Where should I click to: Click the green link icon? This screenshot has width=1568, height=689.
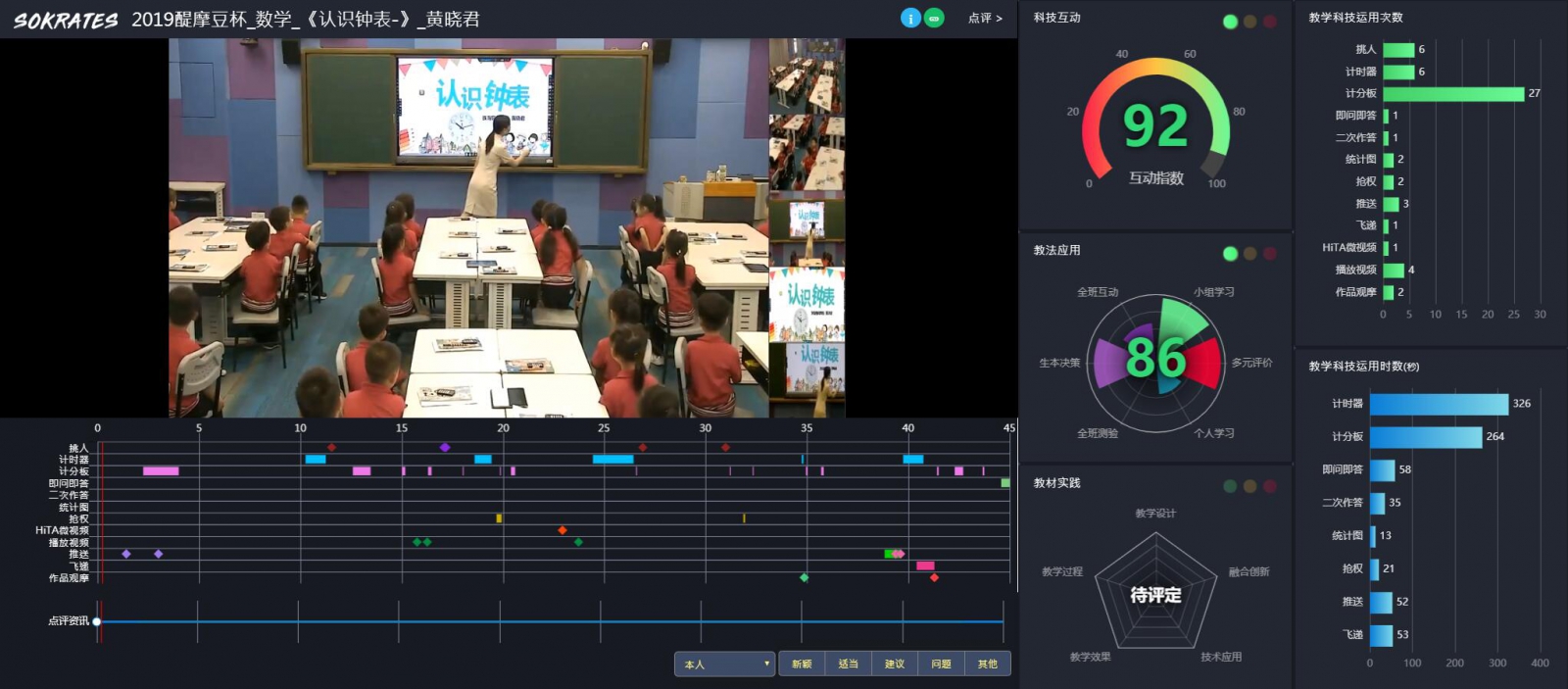pyautogui.click(x=934, y=19)
